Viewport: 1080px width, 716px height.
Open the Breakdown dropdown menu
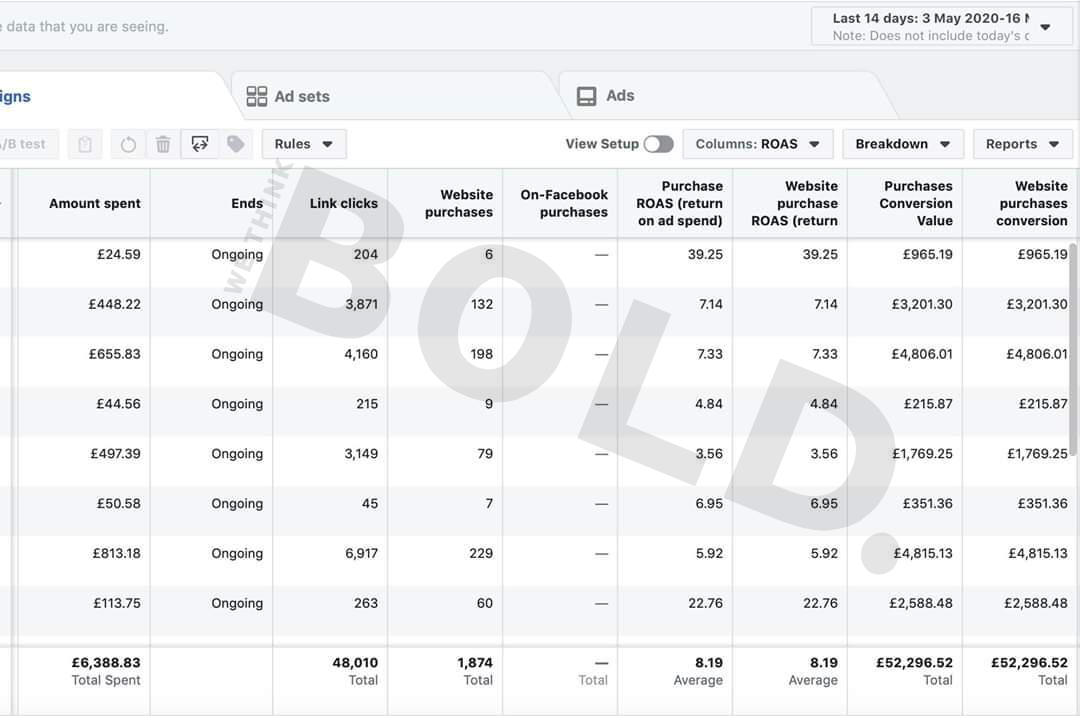click(x=902, y=144)
